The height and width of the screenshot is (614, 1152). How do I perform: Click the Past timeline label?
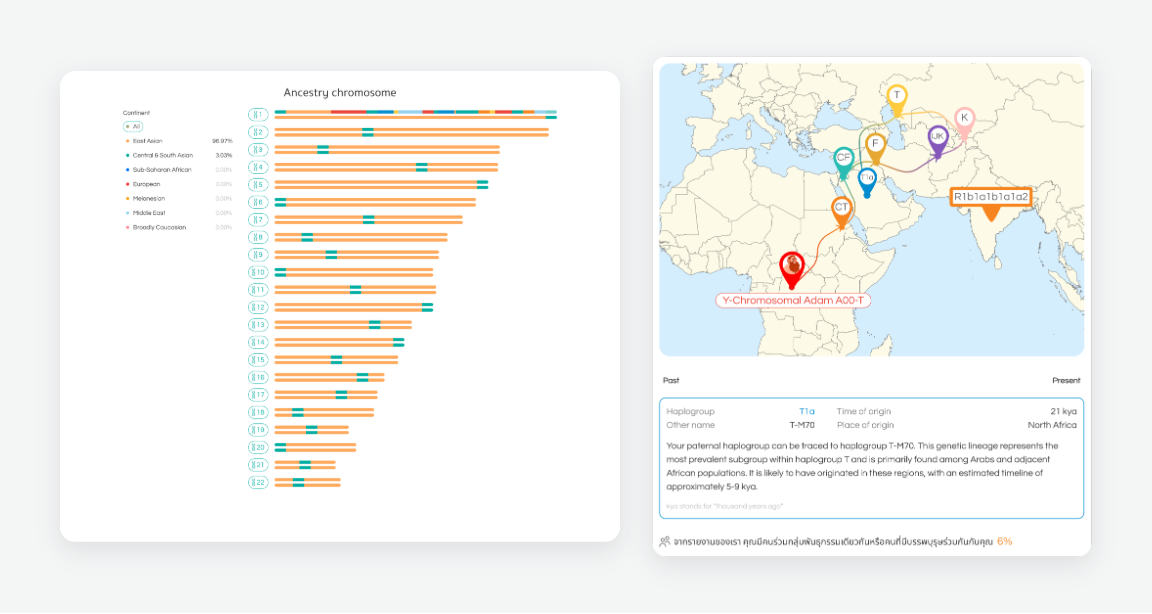coord(671,380)
